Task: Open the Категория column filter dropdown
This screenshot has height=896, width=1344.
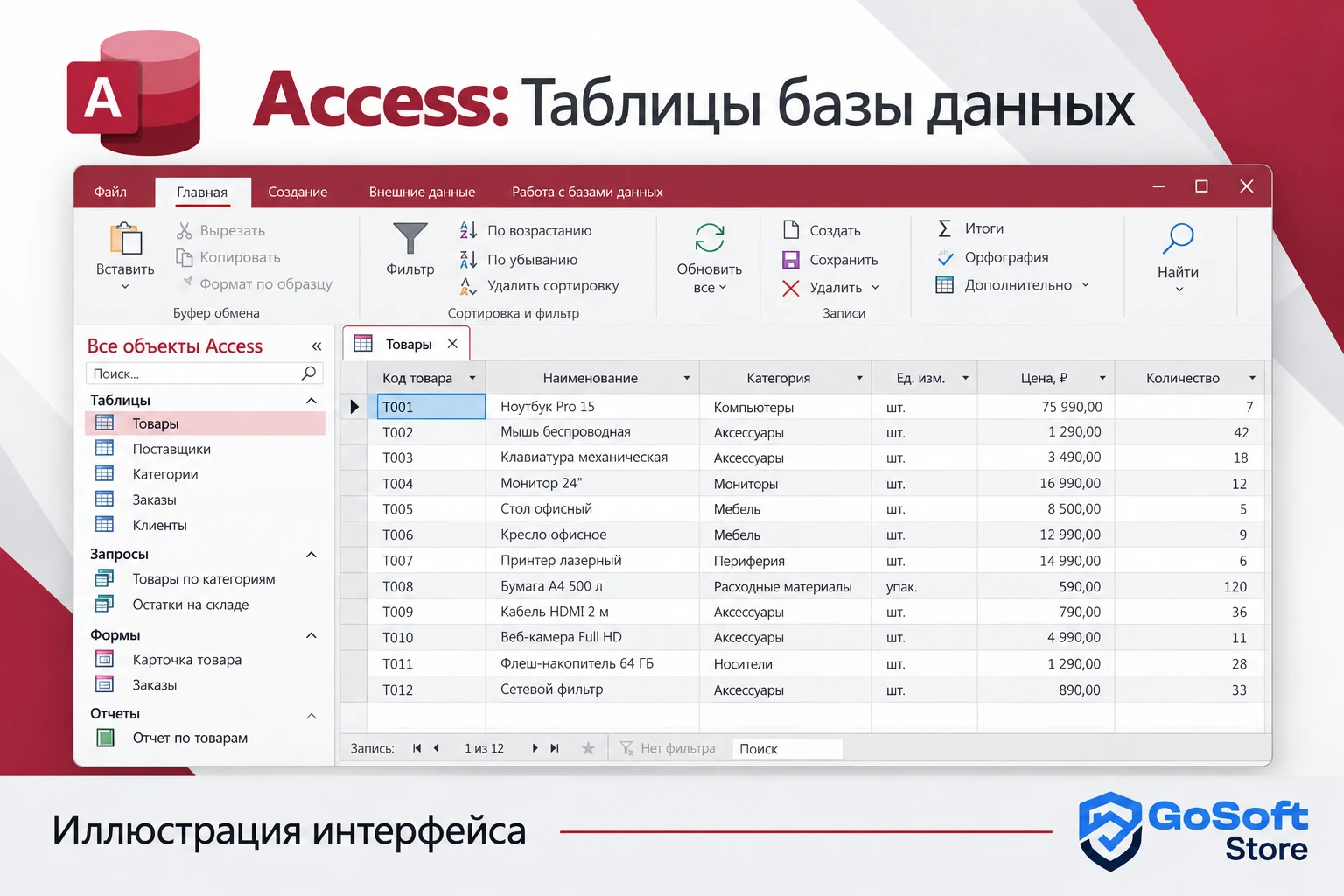Action: pyautogui.click(x=859, y=378)
